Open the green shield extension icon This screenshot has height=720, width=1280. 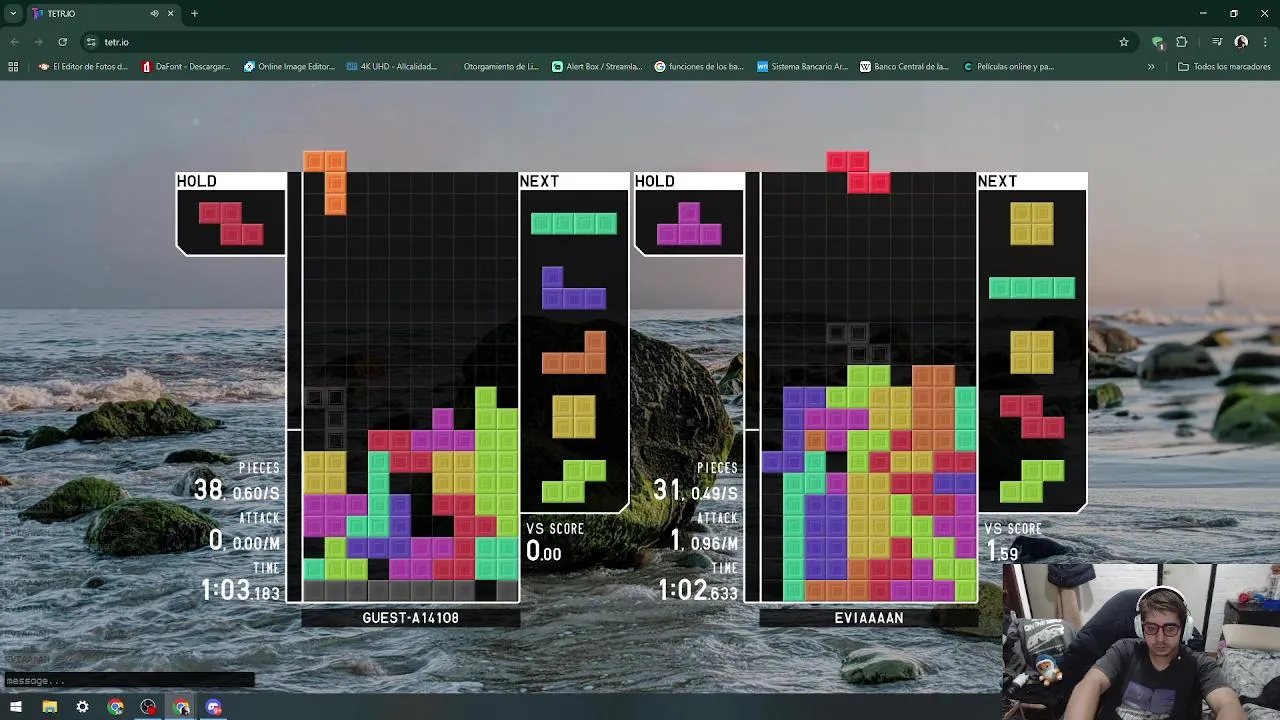(x=1158, y=42)
